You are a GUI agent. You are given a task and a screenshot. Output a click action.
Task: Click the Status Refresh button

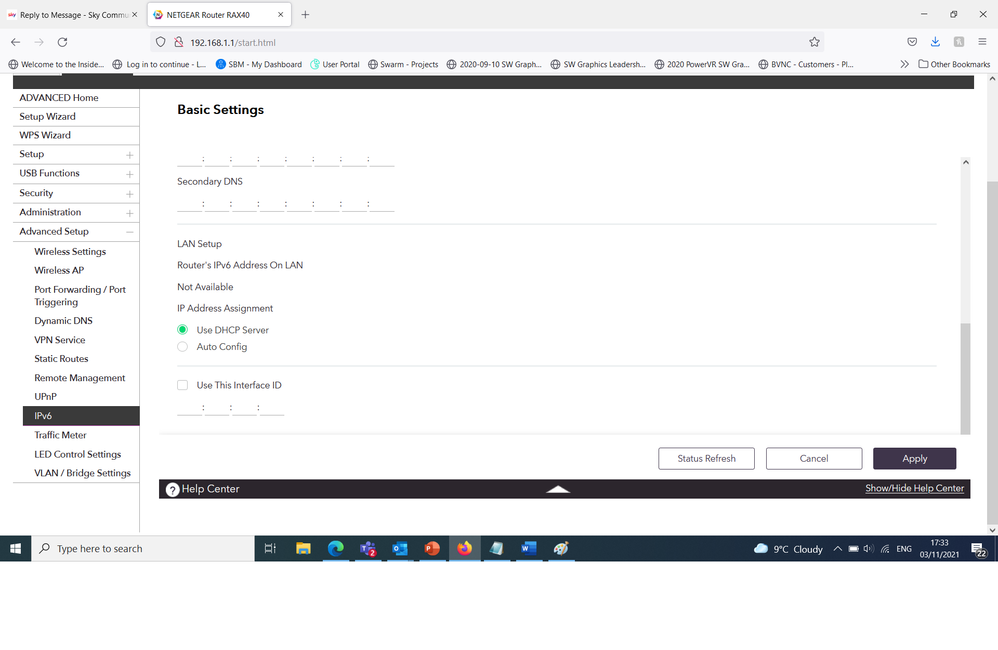click(706, 458)
